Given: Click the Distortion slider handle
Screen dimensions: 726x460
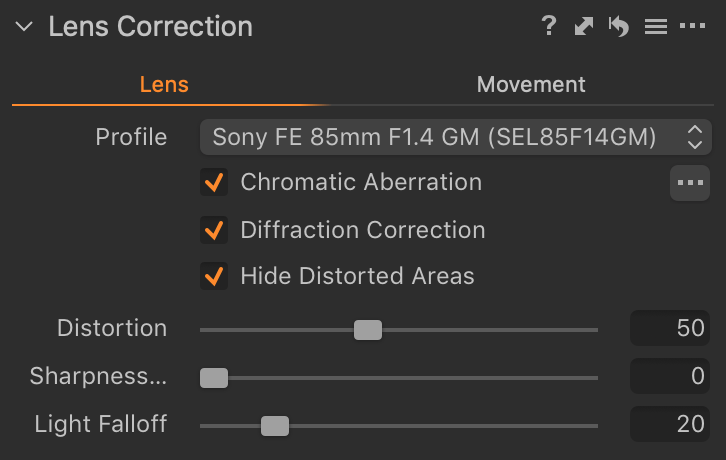Looking at the screenshot, I should coord(368,330).
